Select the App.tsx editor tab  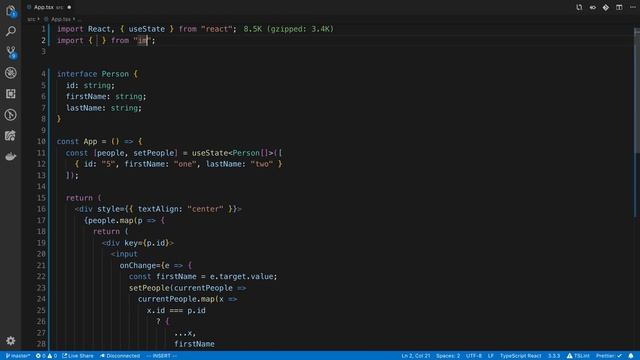[x=49, y=7]
